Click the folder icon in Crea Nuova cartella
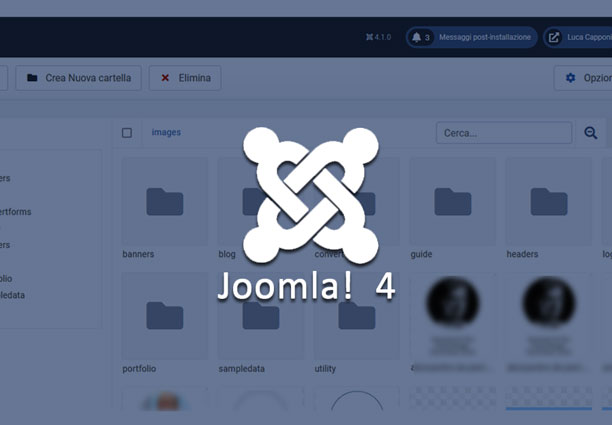The height and width of the screenshot is (425, 612). click(32, 78)
